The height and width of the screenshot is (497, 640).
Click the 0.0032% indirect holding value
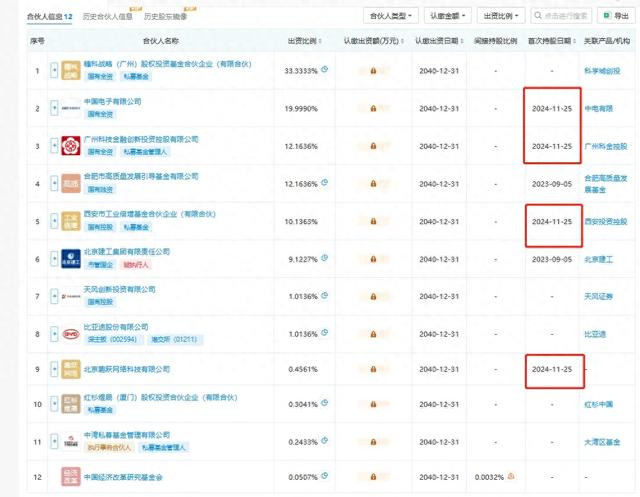489,477
